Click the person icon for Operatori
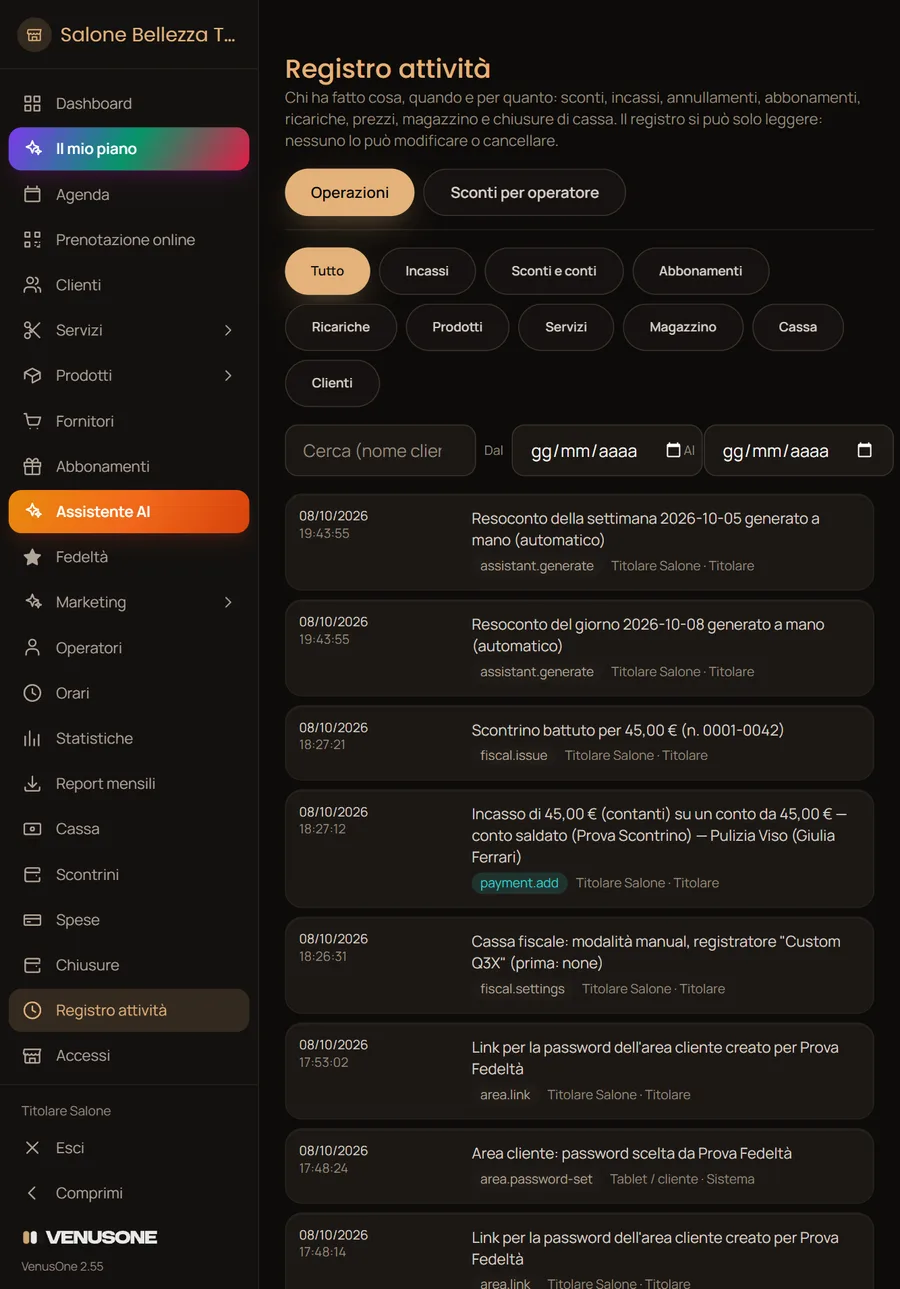Image resolution: width=900 pixels, height=1289 pixels. point(32,648)
